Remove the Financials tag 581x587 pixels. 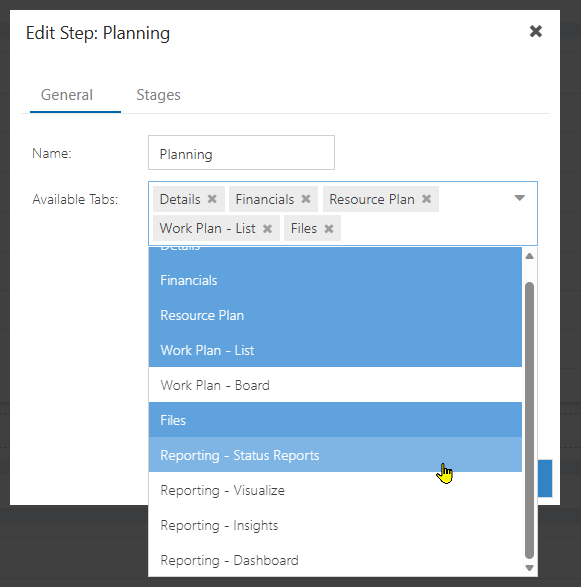pos(306,199)
